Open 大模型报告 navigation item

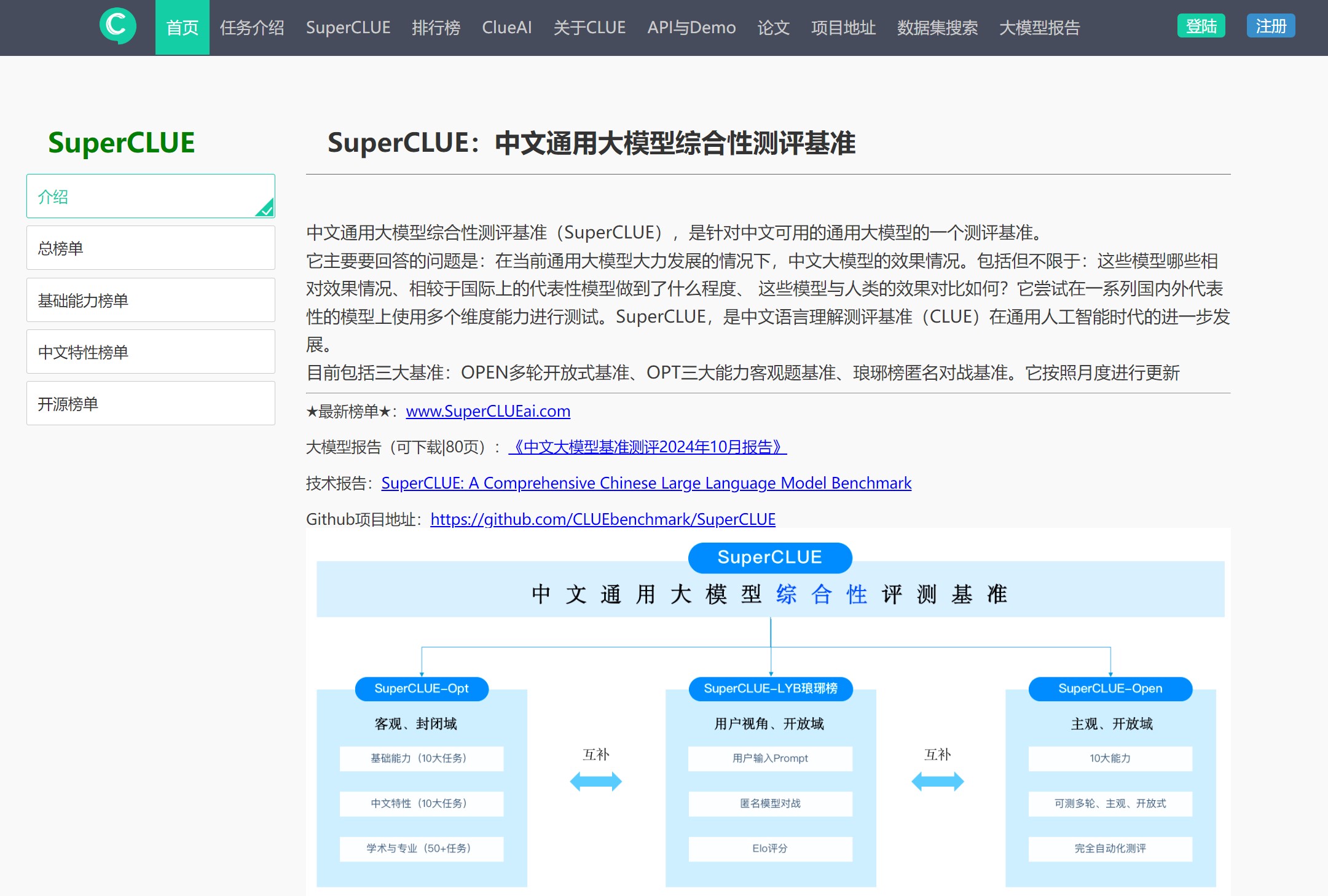point(1039,28)
